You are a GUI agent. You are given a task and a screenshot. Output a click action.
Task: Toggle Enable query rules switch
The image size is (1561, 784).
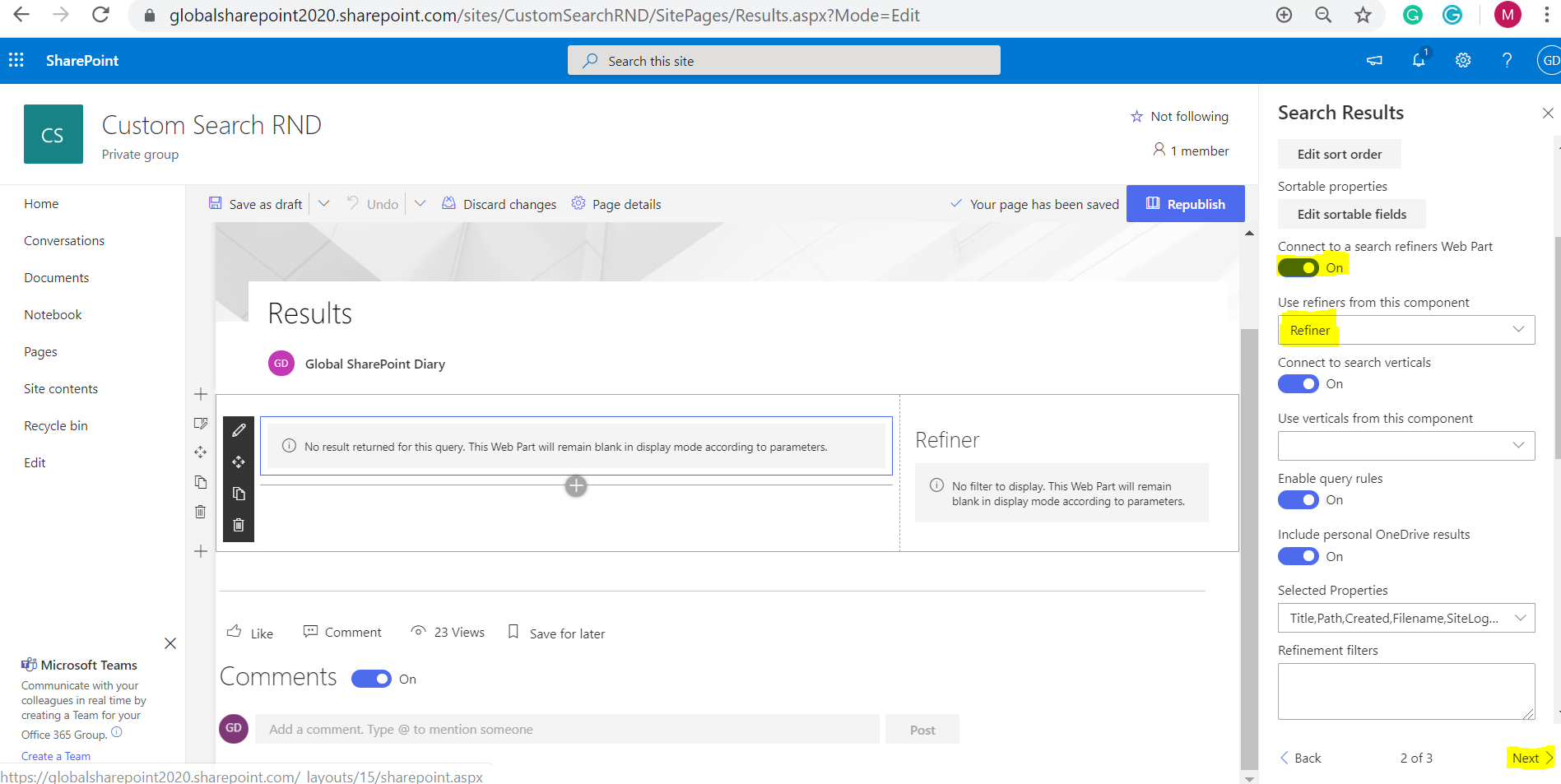click(x=1299, y=499)
